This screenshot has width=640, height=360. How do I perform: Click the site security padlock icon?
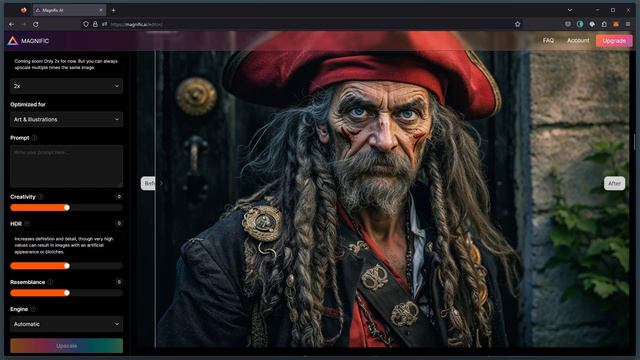pos(95,24)
